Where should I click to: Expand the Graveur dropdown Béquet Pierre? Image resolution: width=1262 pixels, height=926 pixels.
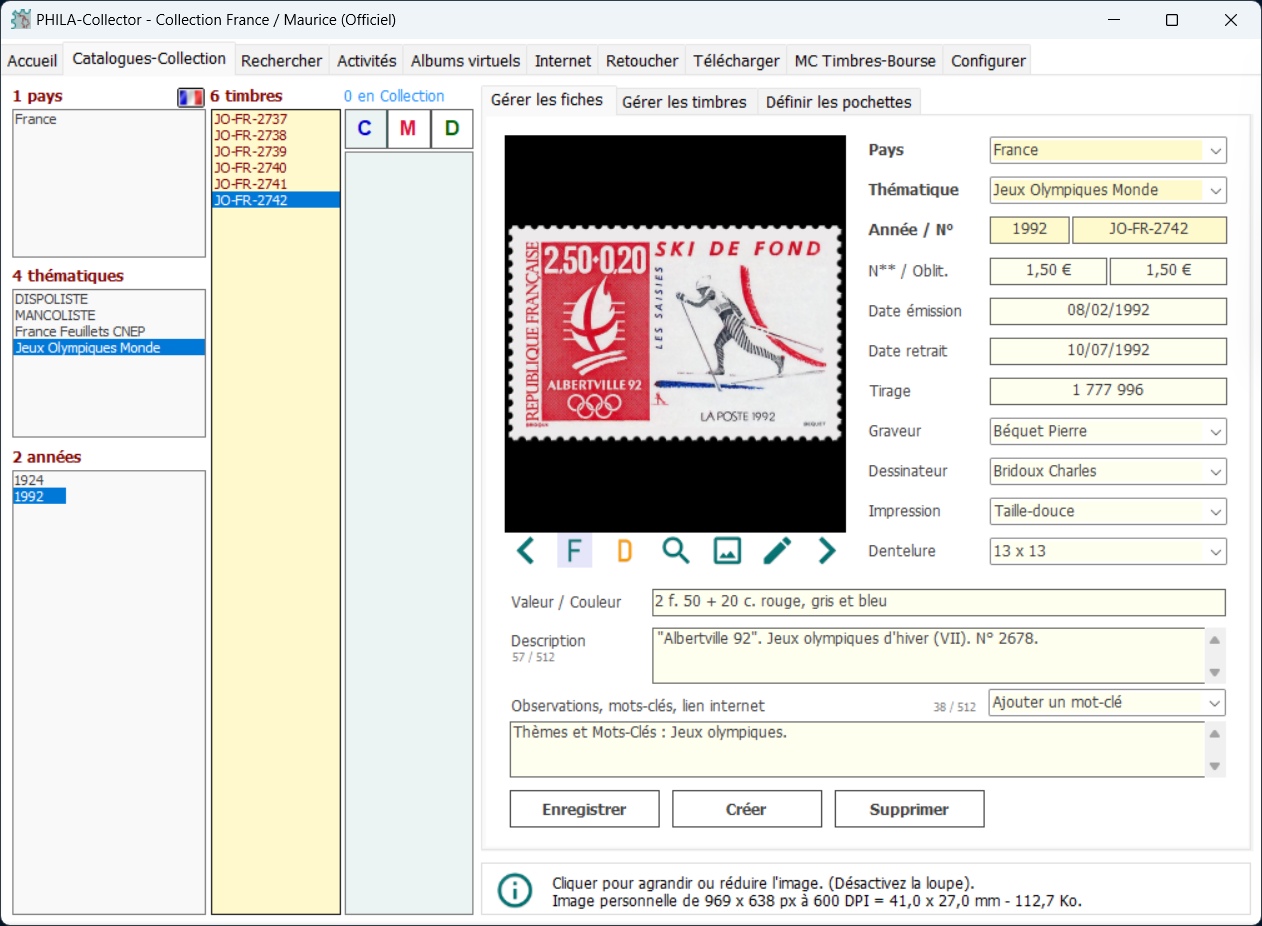click(x=1108, y=431)
